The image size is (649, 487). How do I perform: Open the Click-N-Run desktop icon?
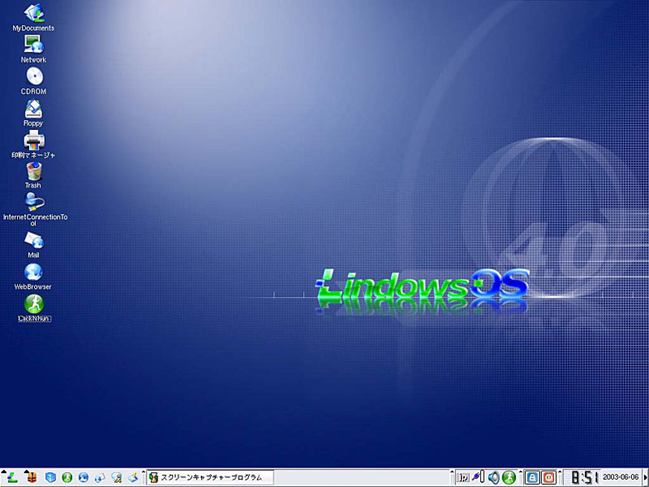click(x=33, y=303)
